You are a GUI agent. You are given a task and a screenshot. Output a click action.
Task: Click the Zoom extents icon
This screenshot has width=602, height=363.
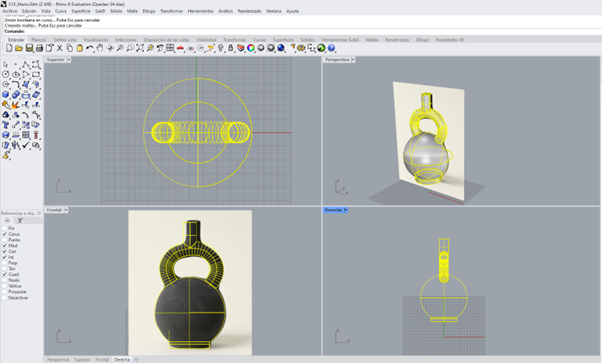[140, 48]
